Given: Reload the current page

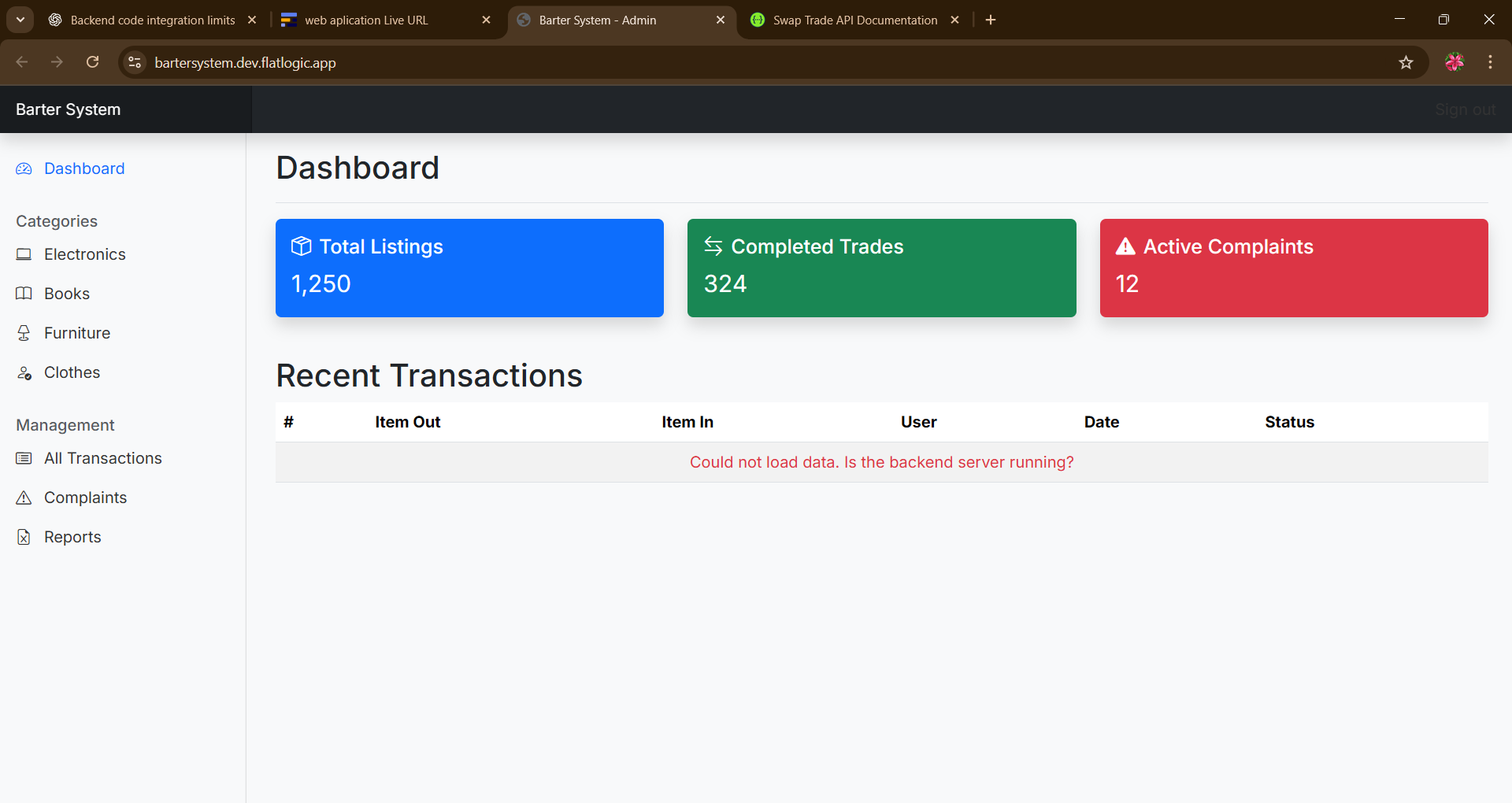Looking at the screenshot, I should click(x=92, y=62).
